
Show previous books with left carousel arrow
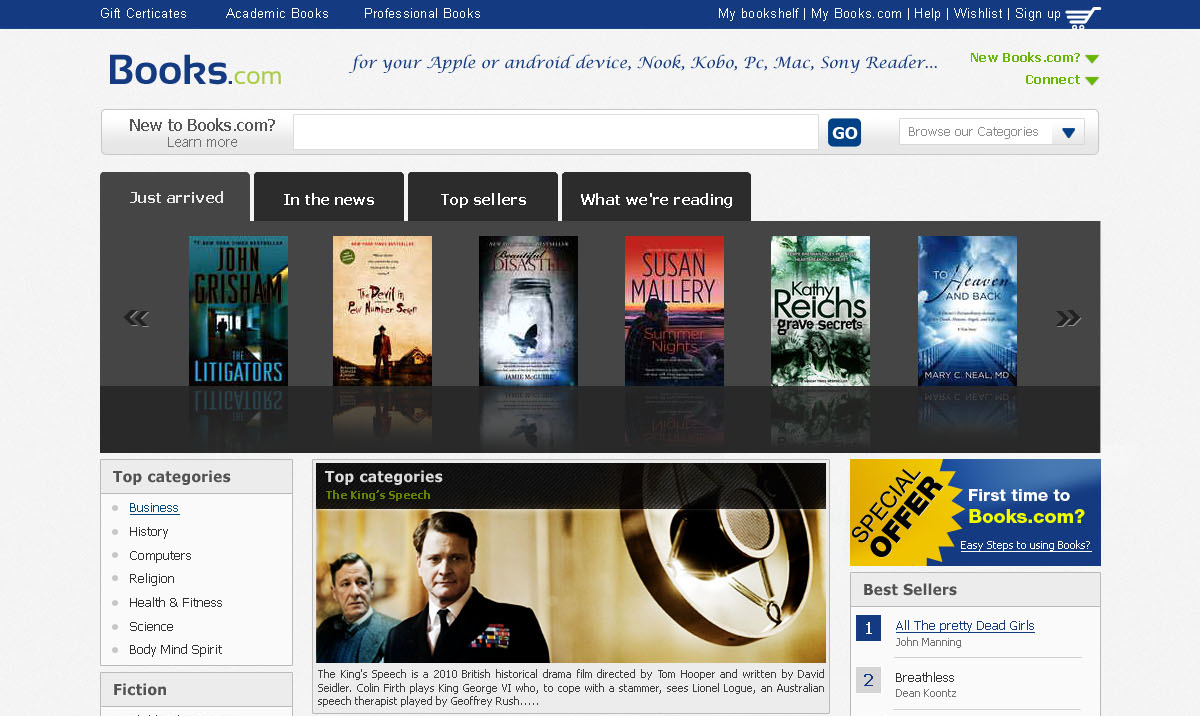pyautogui.click(x=136, y=318)
